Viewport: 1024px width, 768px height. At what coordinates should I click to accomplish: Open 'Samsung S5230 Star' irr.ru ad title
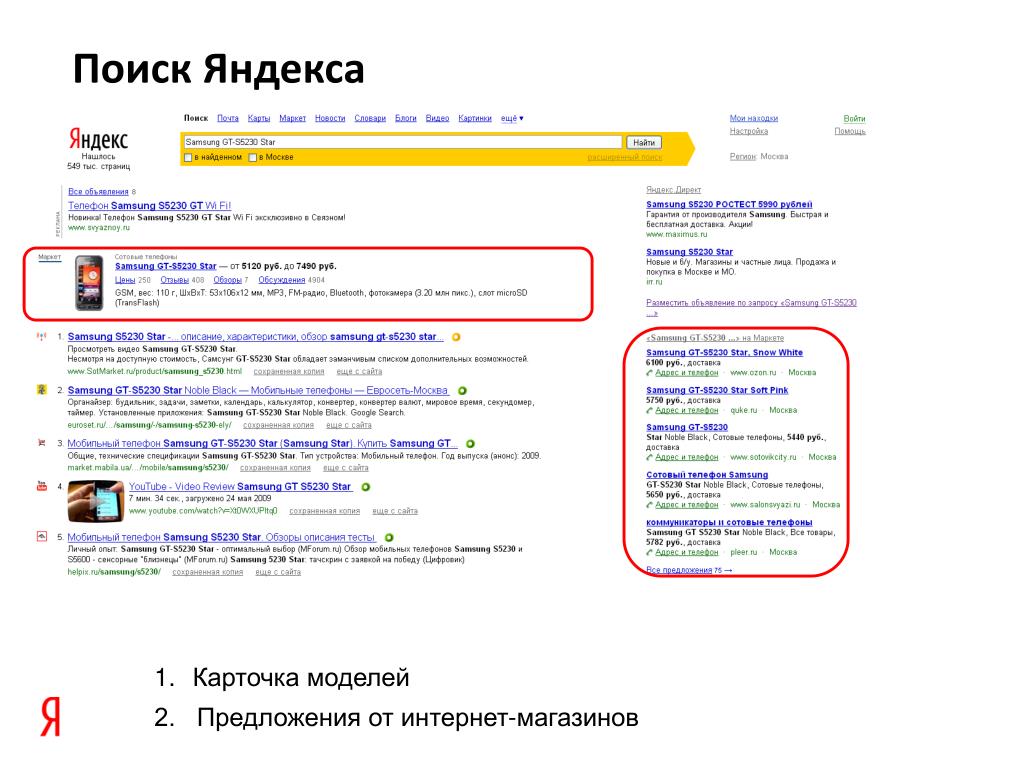click(690, 252)
